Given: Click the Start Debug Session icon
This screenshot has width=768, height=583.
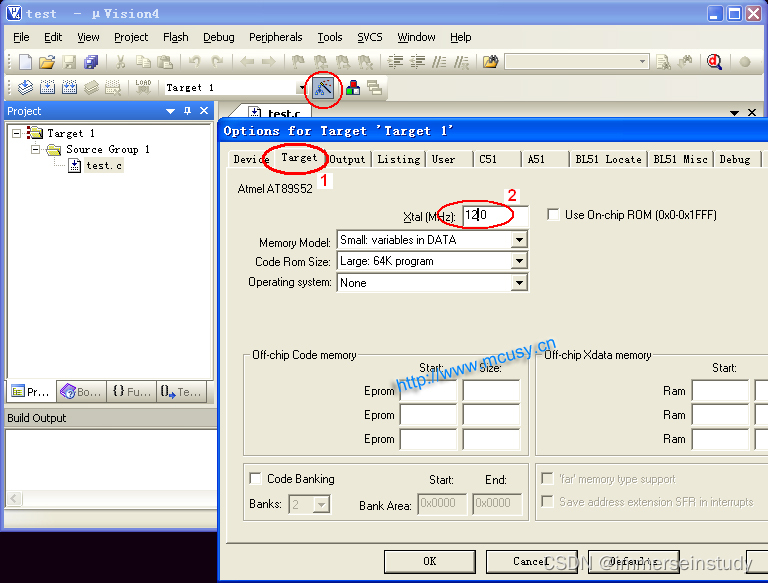Looking at the screenshot, I should click(714, 62).
